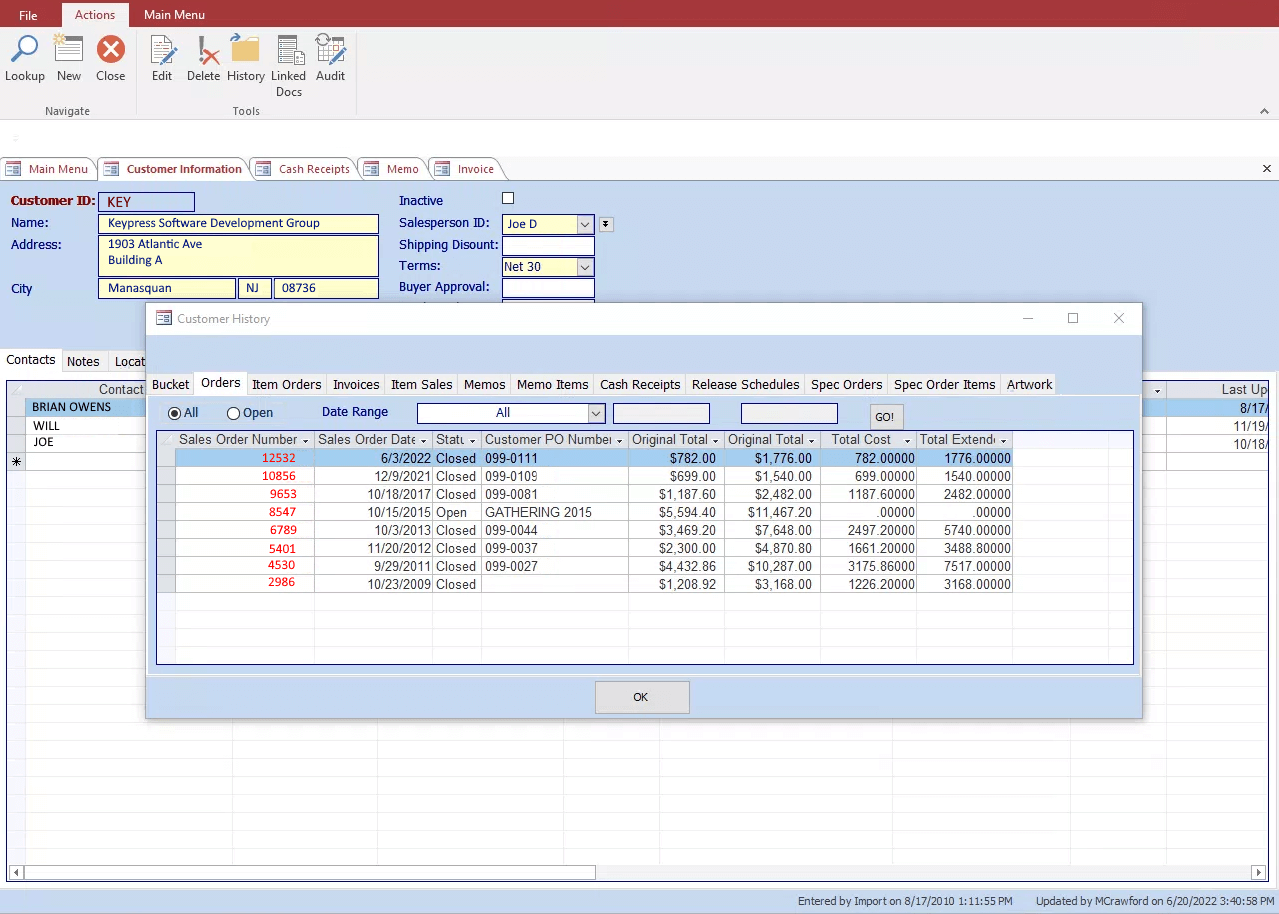This screenshot has width=1279, height=914.
Task: Confirm with the OK button
Action: (641, 697)
